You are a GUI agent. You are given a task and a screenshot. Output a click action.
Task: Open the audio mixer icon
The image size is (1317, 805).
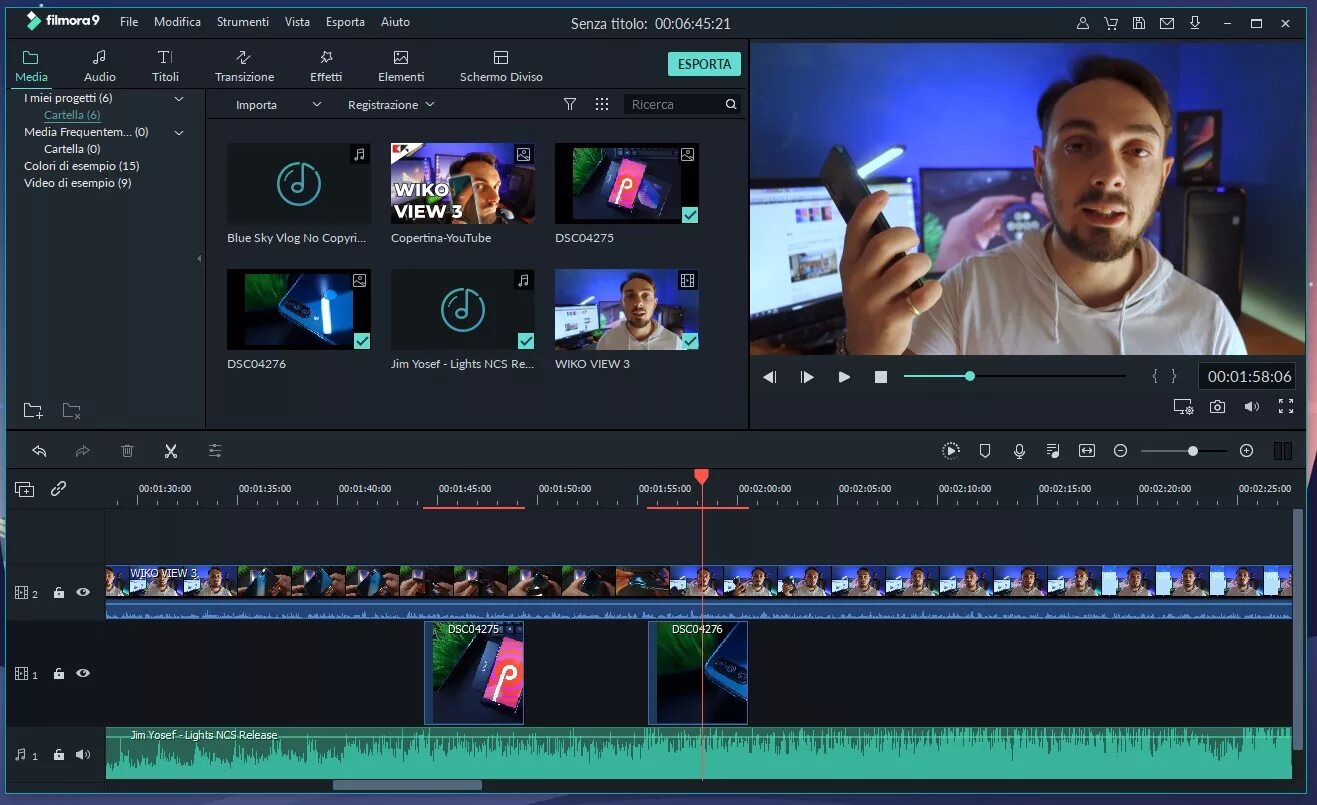coord(1053,451)
